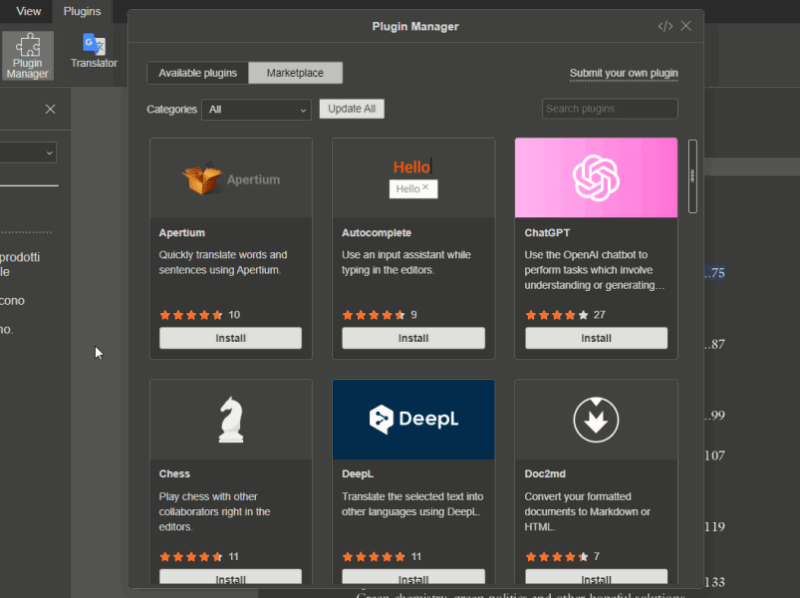Click the Update All button
The width and height of the screenshot is (800, 598).
tap(351, 108)
